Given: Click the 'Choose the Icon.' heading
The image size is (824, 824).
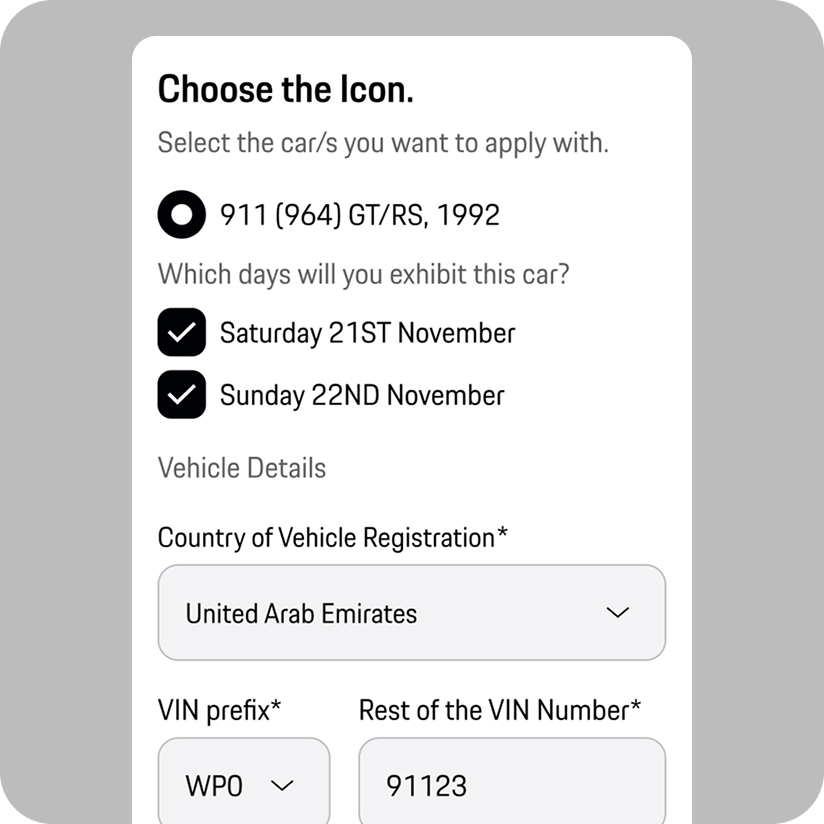Looking at the screenshot, I should pos(285,89).
